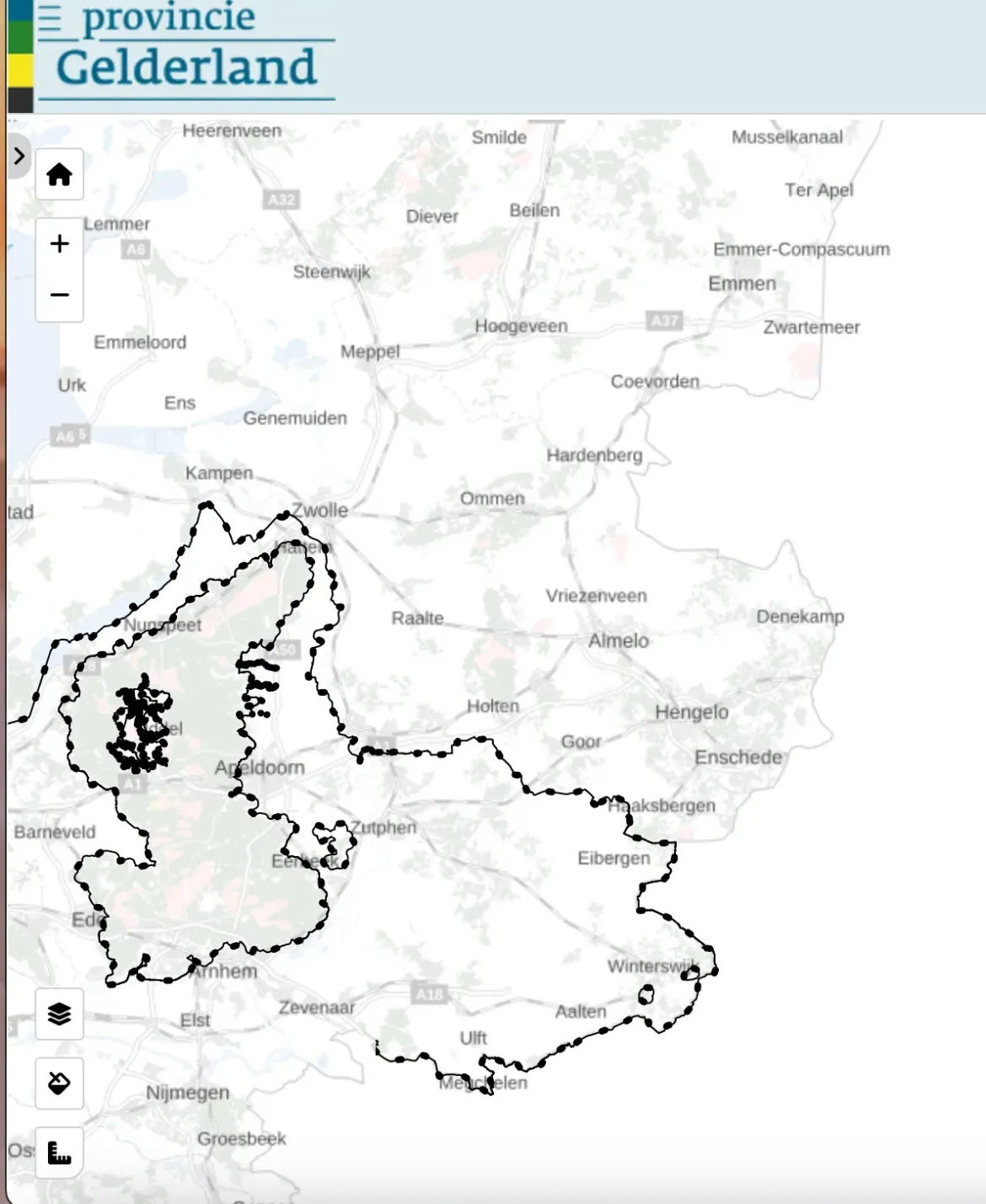Click the A32 highway marker

[281, 200]
